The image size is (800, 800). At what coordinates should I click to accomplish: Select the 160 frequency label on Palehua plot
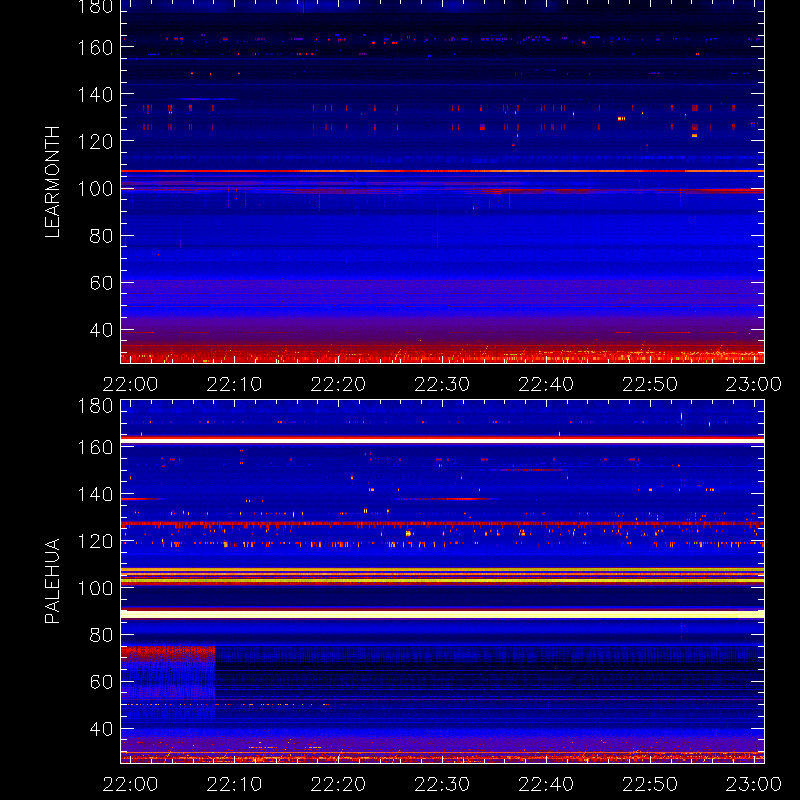click(95, 447)
